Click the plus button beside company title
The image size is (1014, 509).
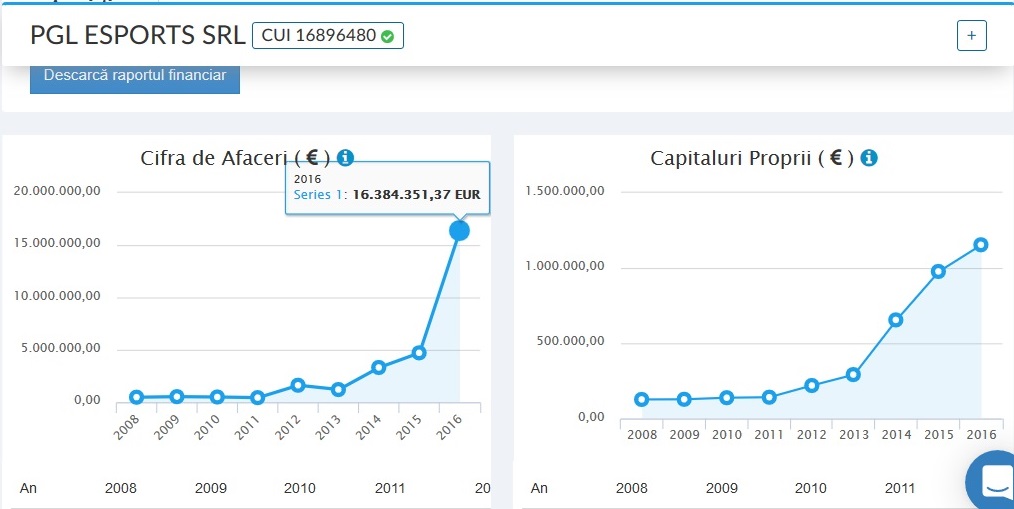click(971, 36)
